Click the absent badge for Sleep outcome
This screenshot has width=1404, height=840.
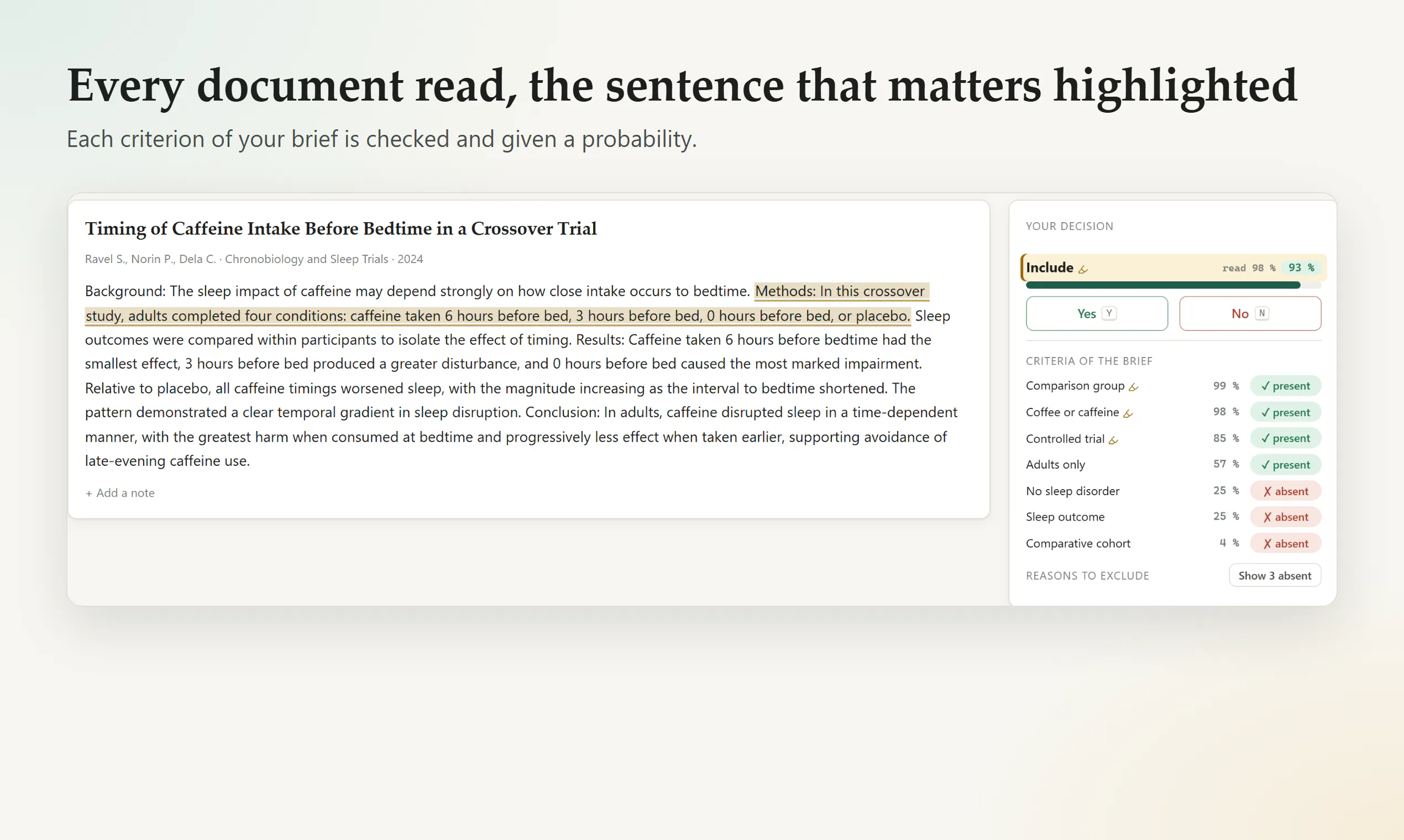coord(1285,517)
